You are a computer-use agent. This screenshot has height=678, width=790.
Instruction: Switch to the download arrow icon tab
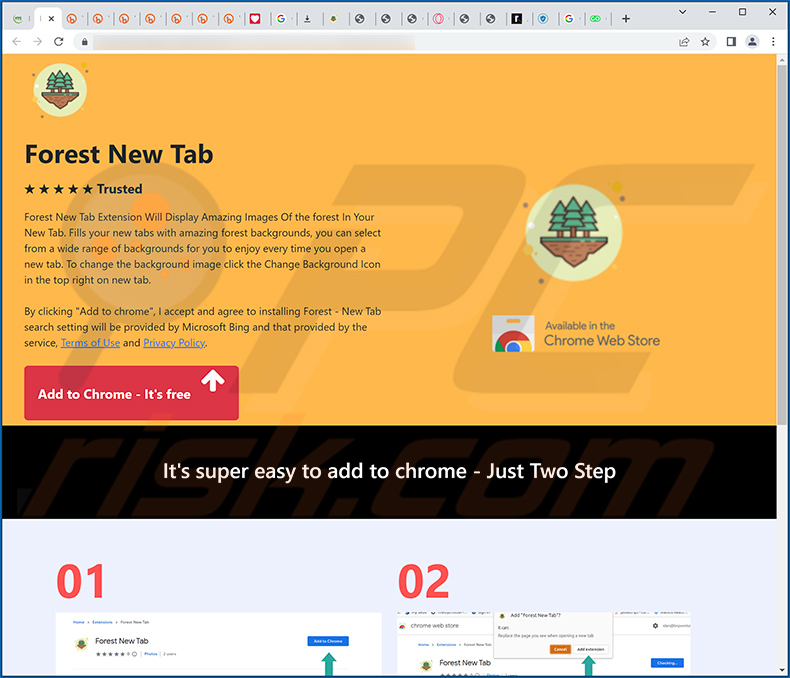(307, 19)
